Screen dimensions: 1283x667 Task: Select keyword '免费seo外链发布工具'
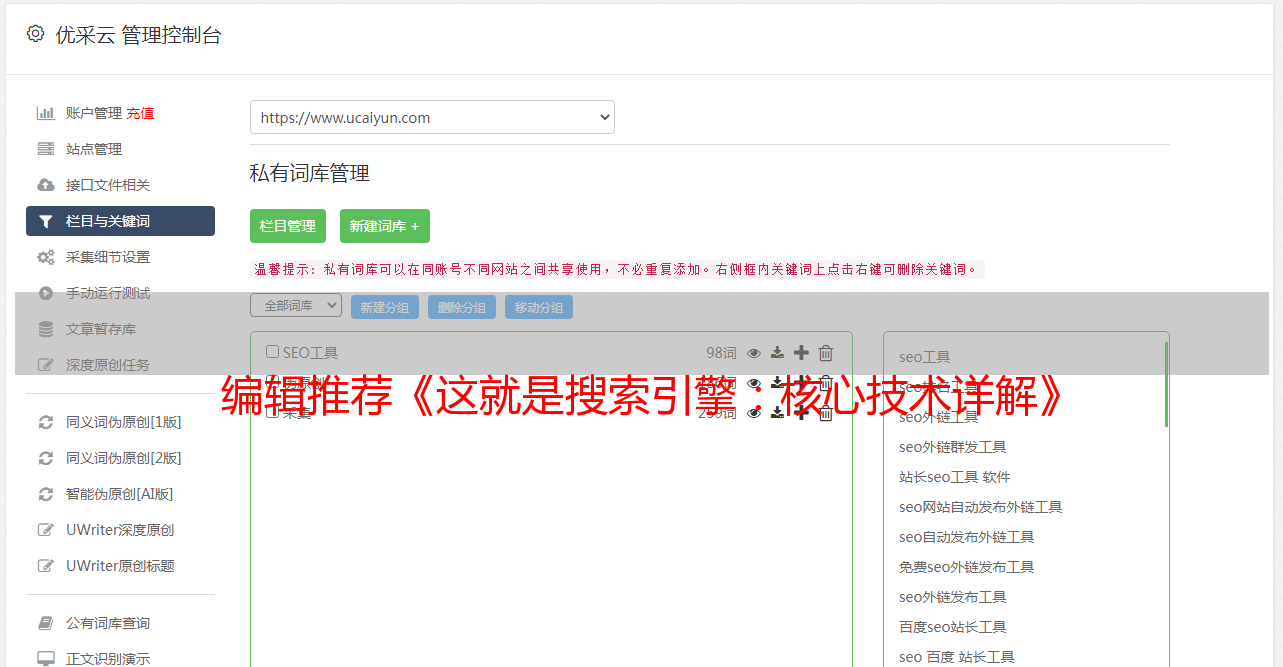967,567
